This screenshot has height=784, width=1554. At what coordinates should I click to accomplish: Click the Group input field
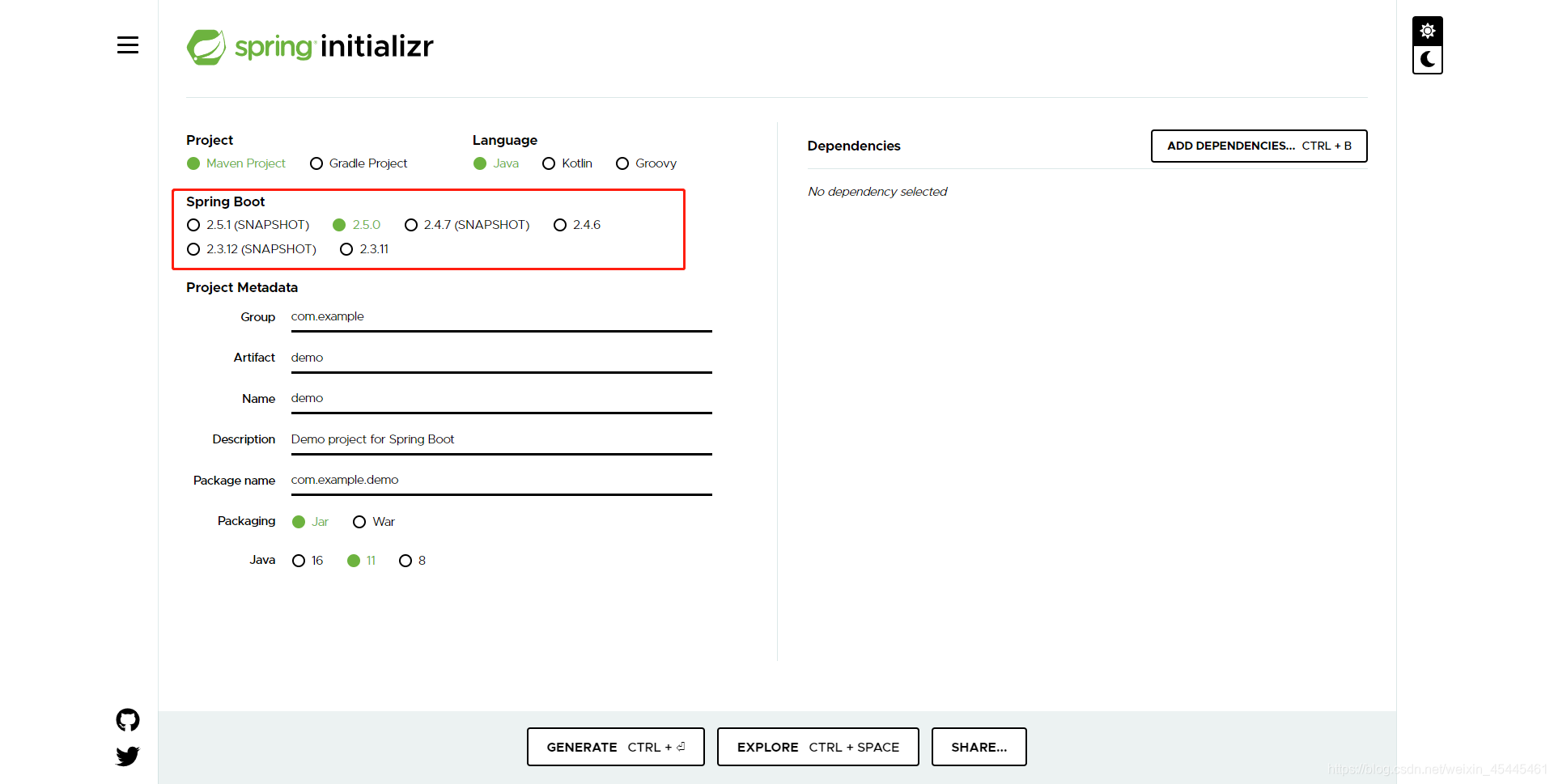click(502, 317)
